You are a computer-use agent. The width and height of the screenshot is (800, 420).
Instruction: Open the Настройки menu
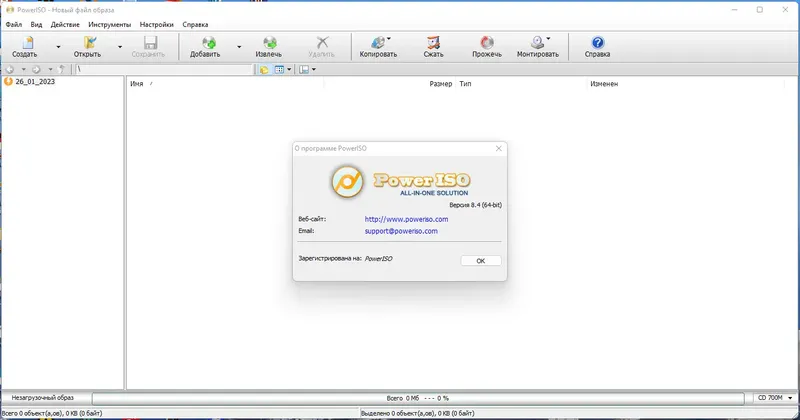(157, 24)
